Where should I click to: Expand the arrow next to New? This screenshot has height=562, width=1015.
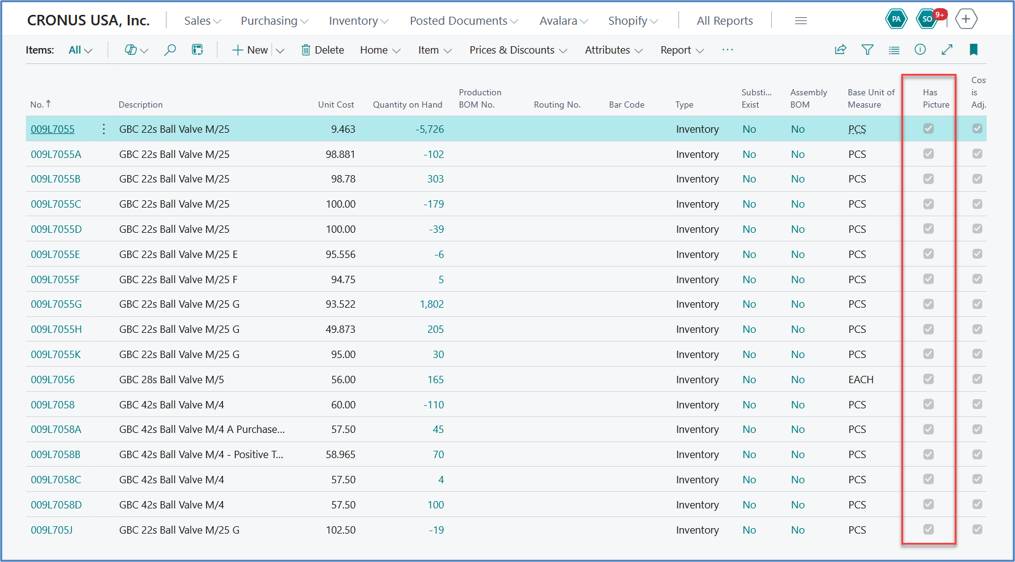pyautogui.click(x=280, y=51)
